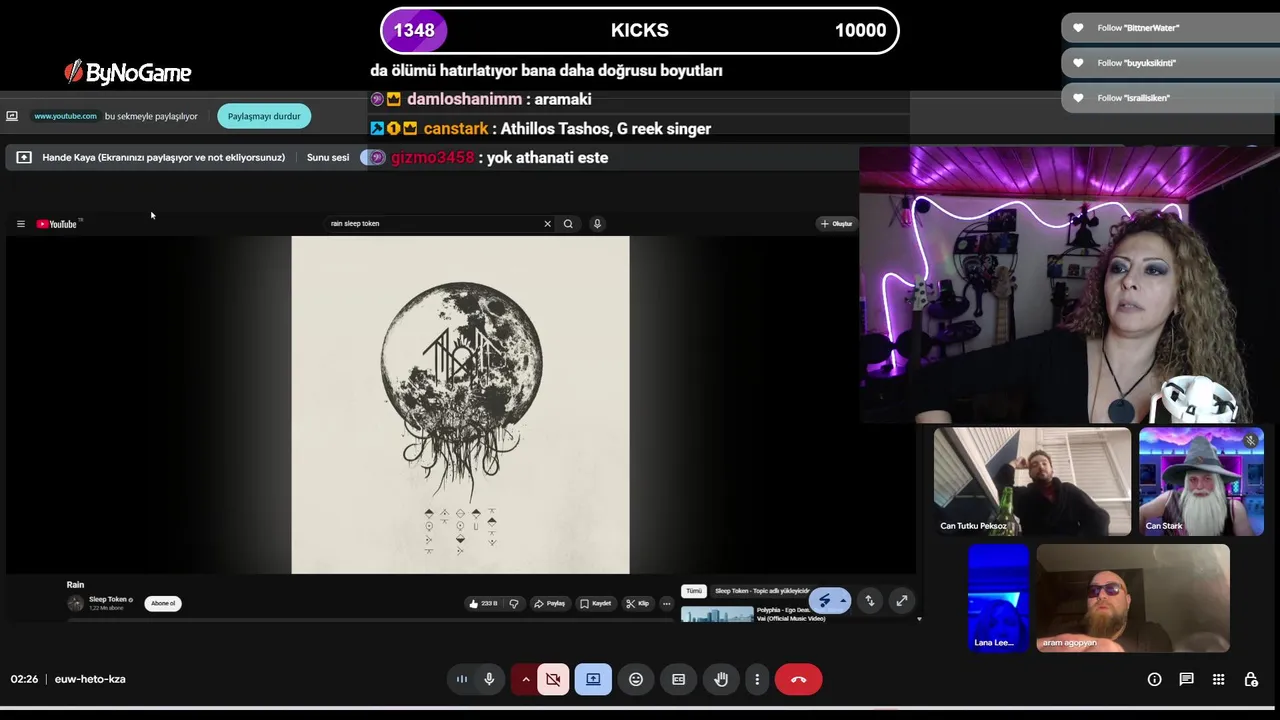Click the YouTube search magnifier button

[x=568, y=224]
